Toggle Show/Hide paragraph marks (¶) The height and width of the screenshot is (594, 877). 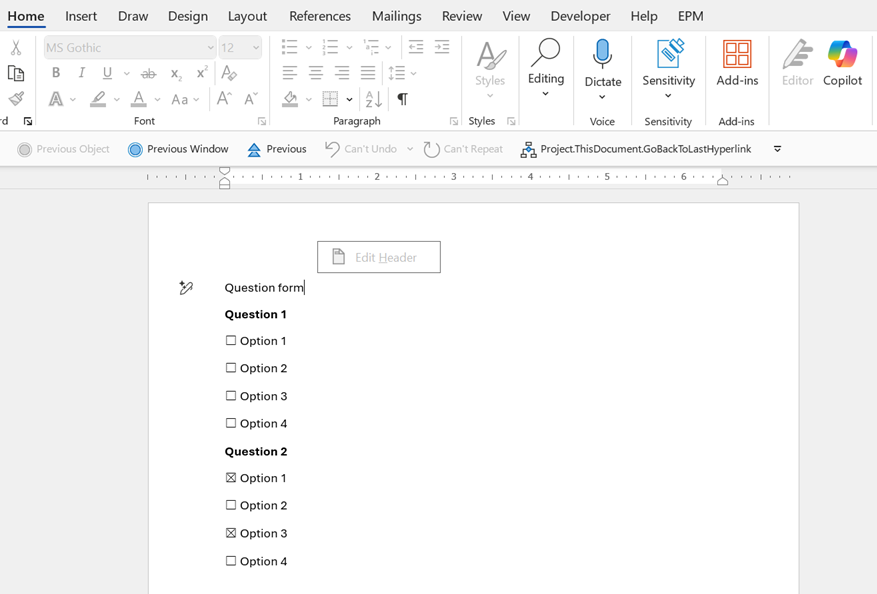pos(402,99)
